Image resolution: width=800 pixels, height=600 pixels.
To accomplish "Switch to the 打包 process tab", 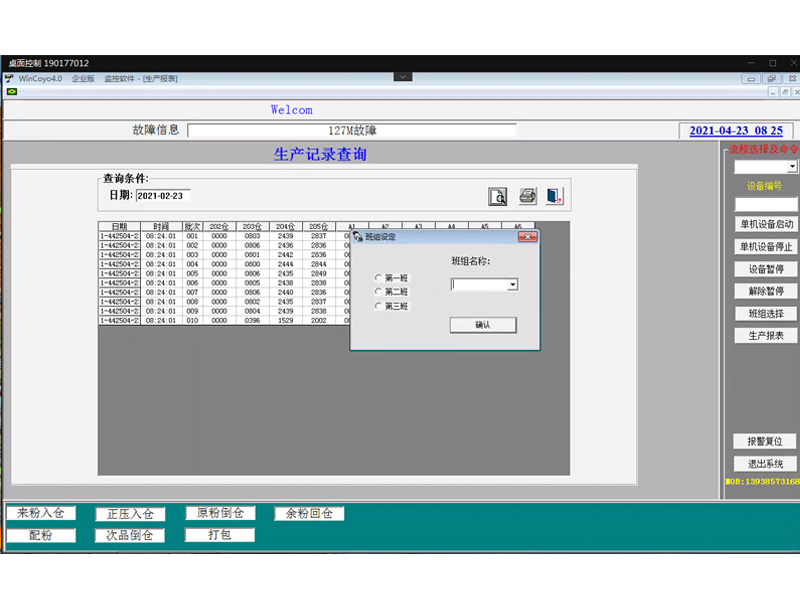I will [x=219, y=535].
